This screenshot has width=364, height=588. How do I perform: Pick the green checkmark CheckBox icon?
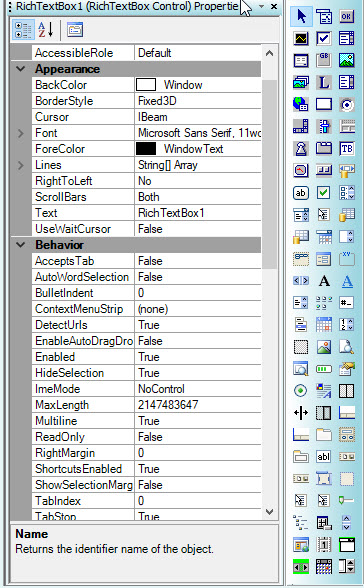click(x=324, y=193)
